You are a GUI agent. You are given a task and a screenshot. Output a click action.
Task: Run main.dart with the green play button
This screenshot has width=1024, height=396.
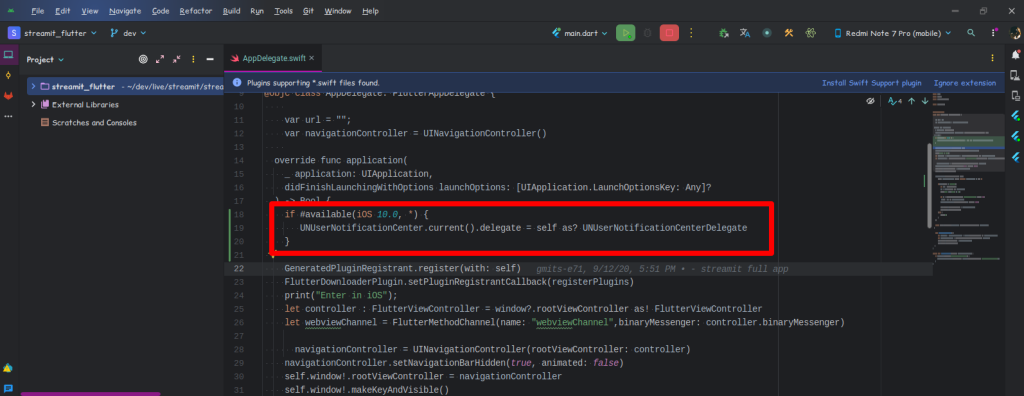625,33
